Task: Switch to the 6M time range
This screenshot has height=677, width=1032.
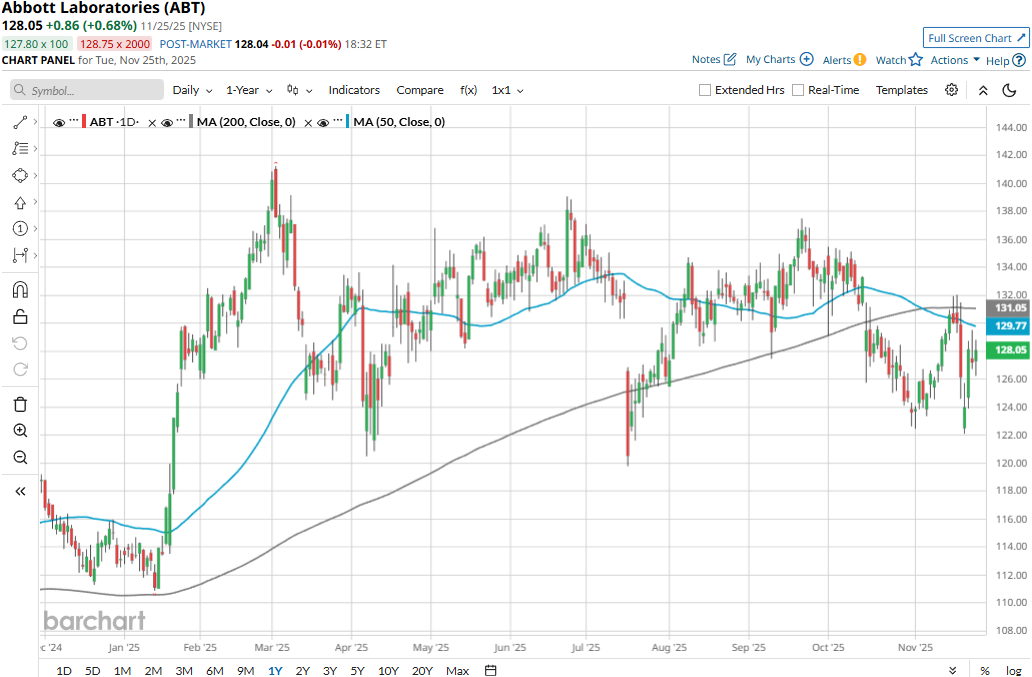Action: (x=214, y=670)
